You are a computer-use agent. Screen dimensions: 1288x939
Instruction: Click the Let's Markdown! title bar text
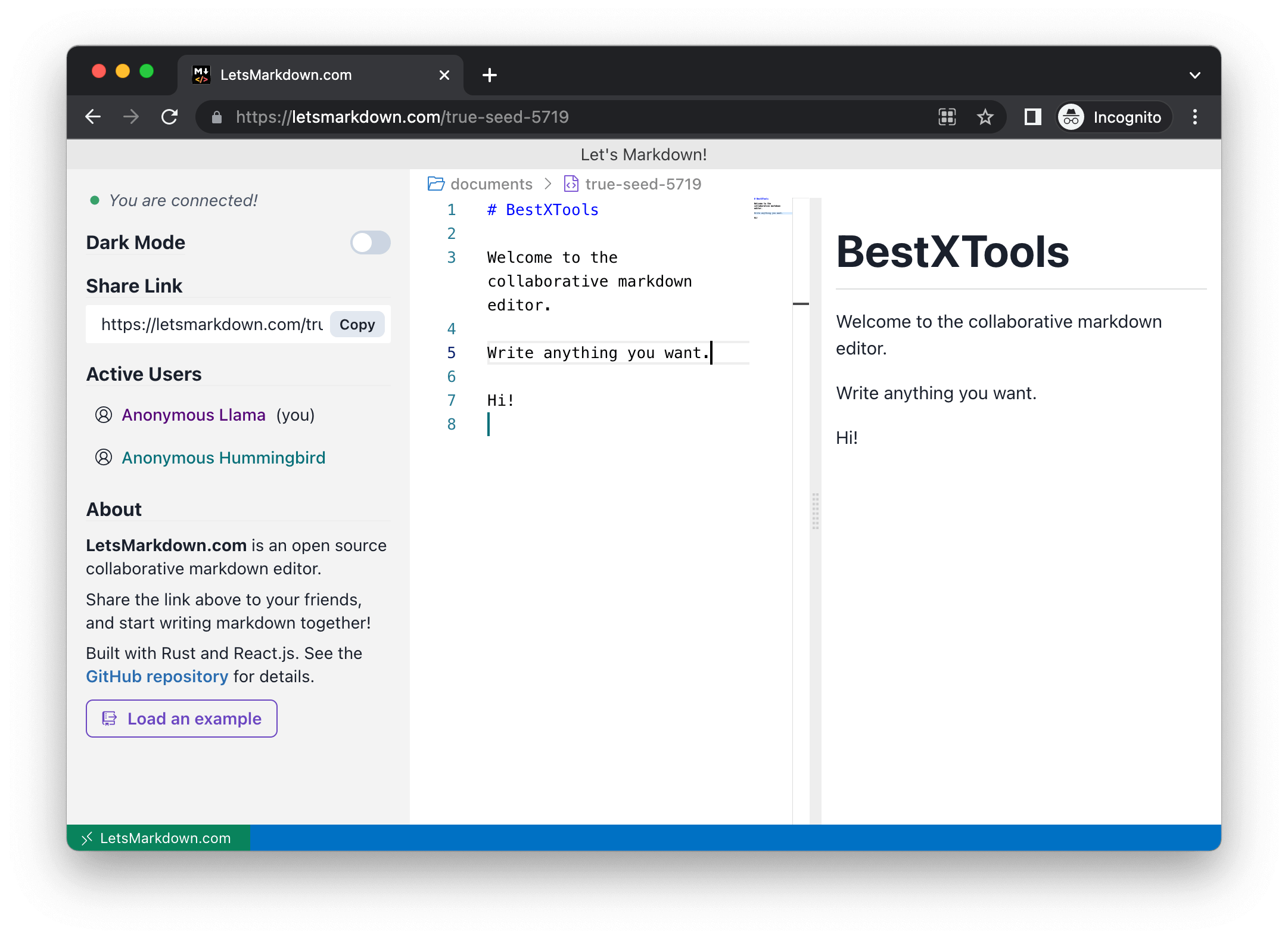(x=643, y=154)
